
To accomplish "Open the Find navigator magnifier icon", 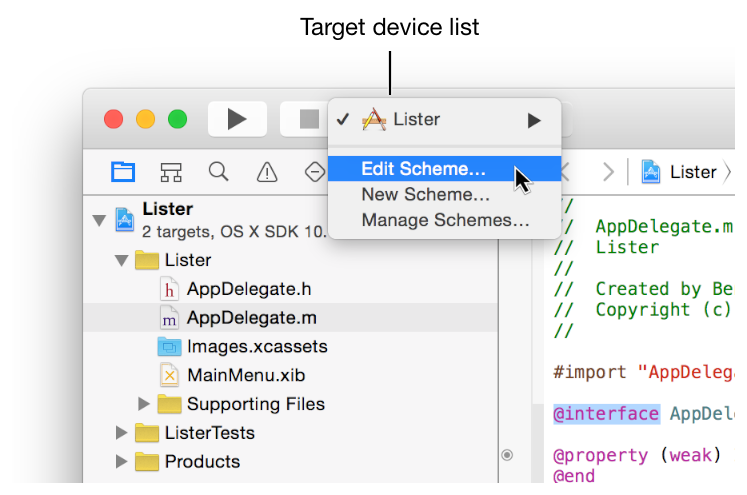I will (219, 172).
